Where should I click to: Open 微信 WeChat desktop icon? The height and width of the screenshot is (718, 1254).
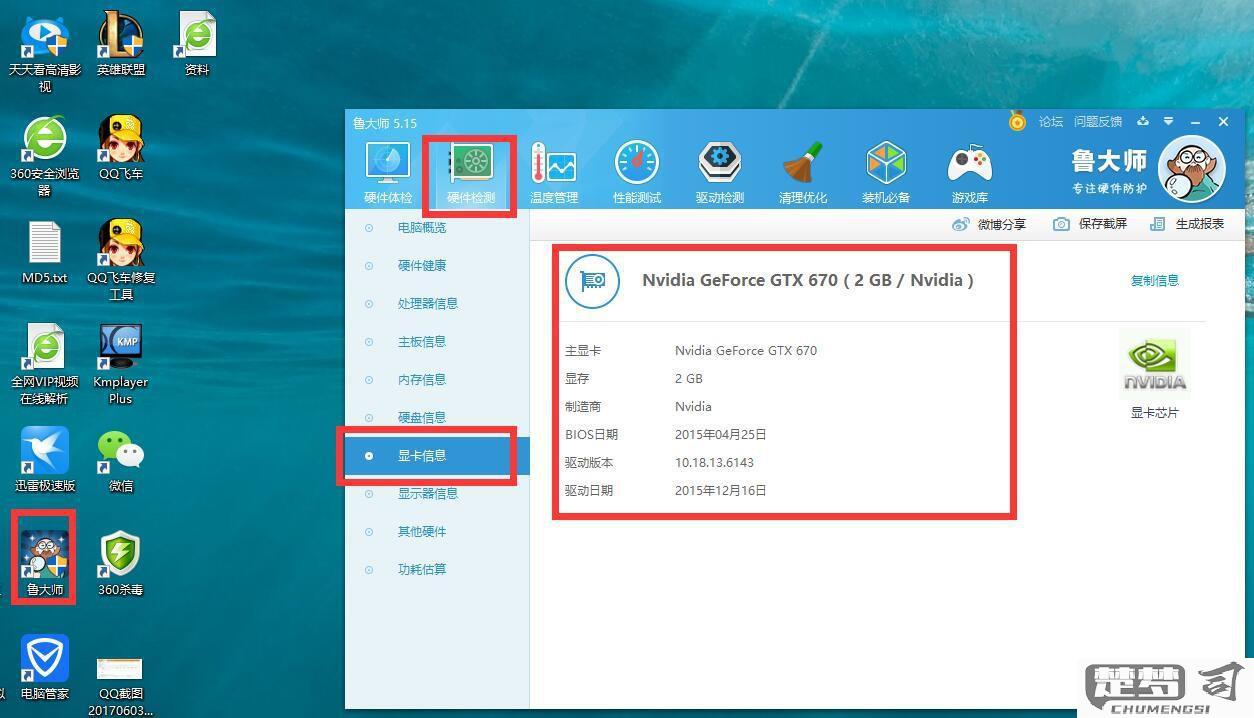tap(121, 460)
